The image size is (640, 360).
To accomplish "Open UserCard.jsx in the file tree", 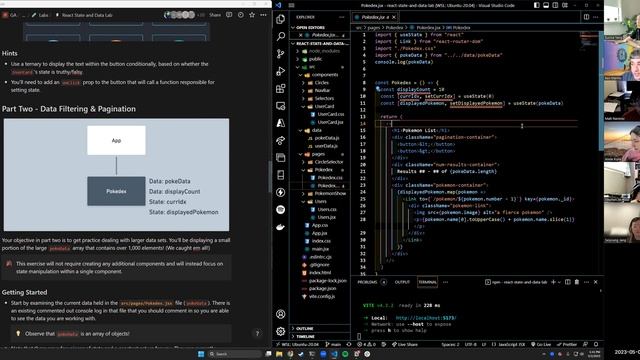I will [x=330, y=122].
